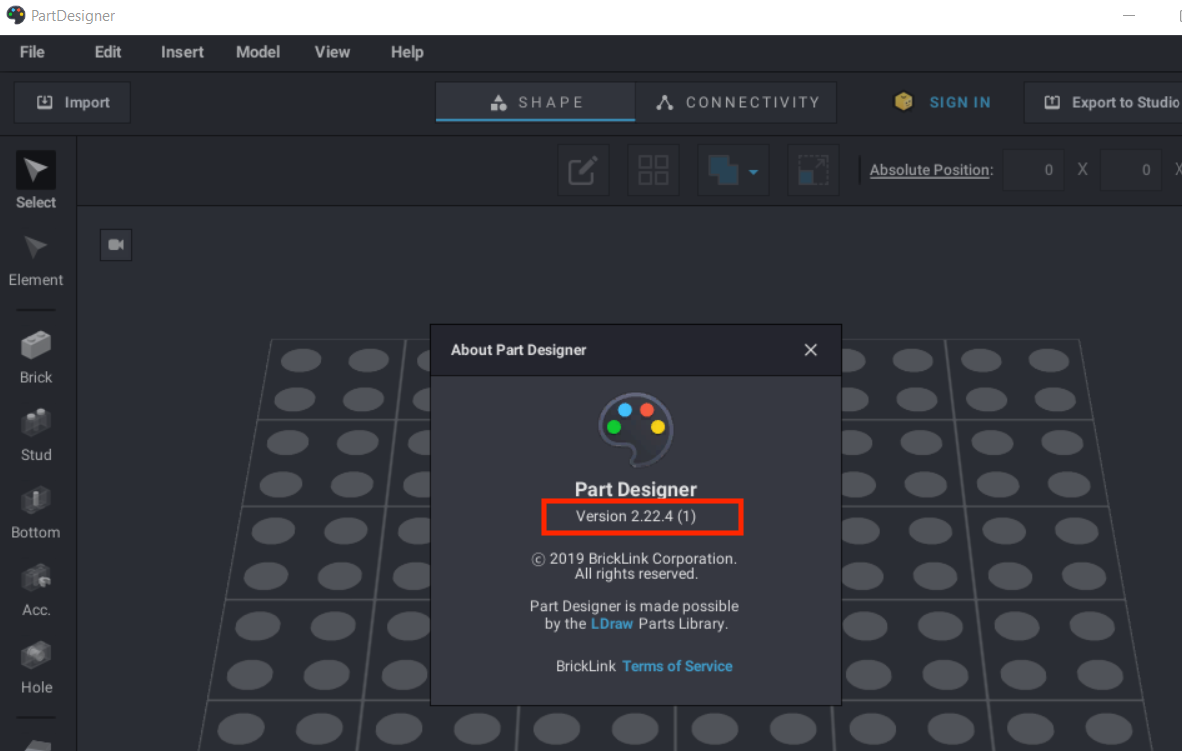
Task: Close the About Part Designer dialog
Action: coord(810,350)
